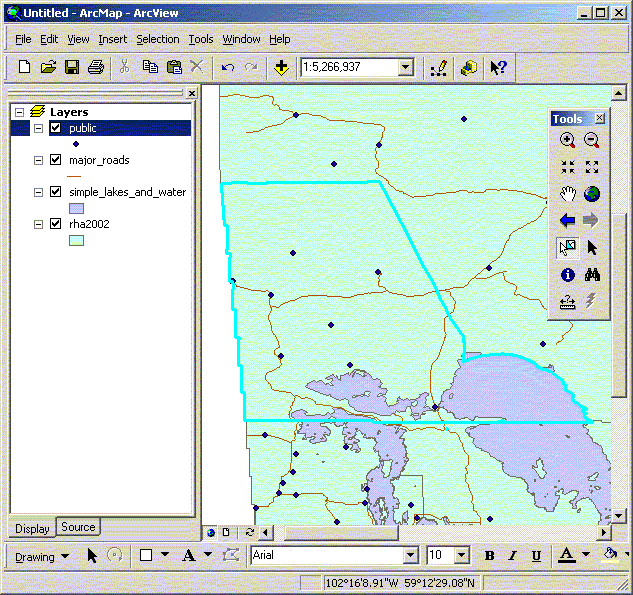The image size is (633, 595).
Task: Click the Add Data button
Action: (281, 67)
